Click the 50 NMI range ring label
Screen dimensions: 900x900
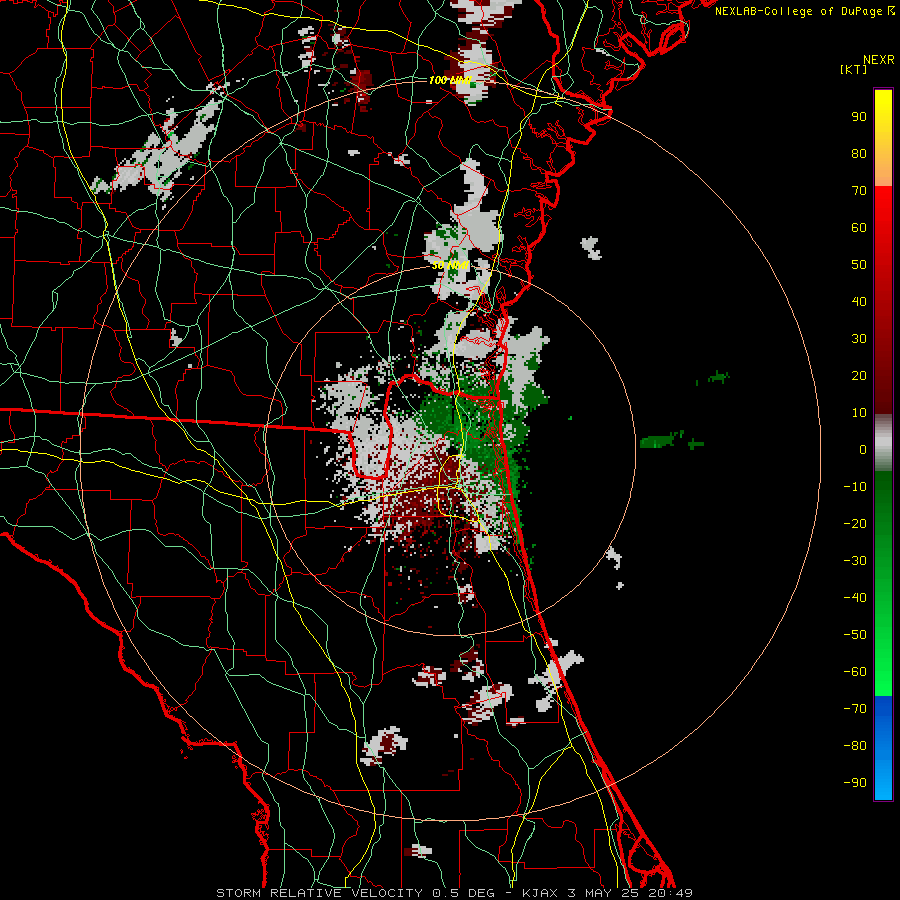[451, 266]
